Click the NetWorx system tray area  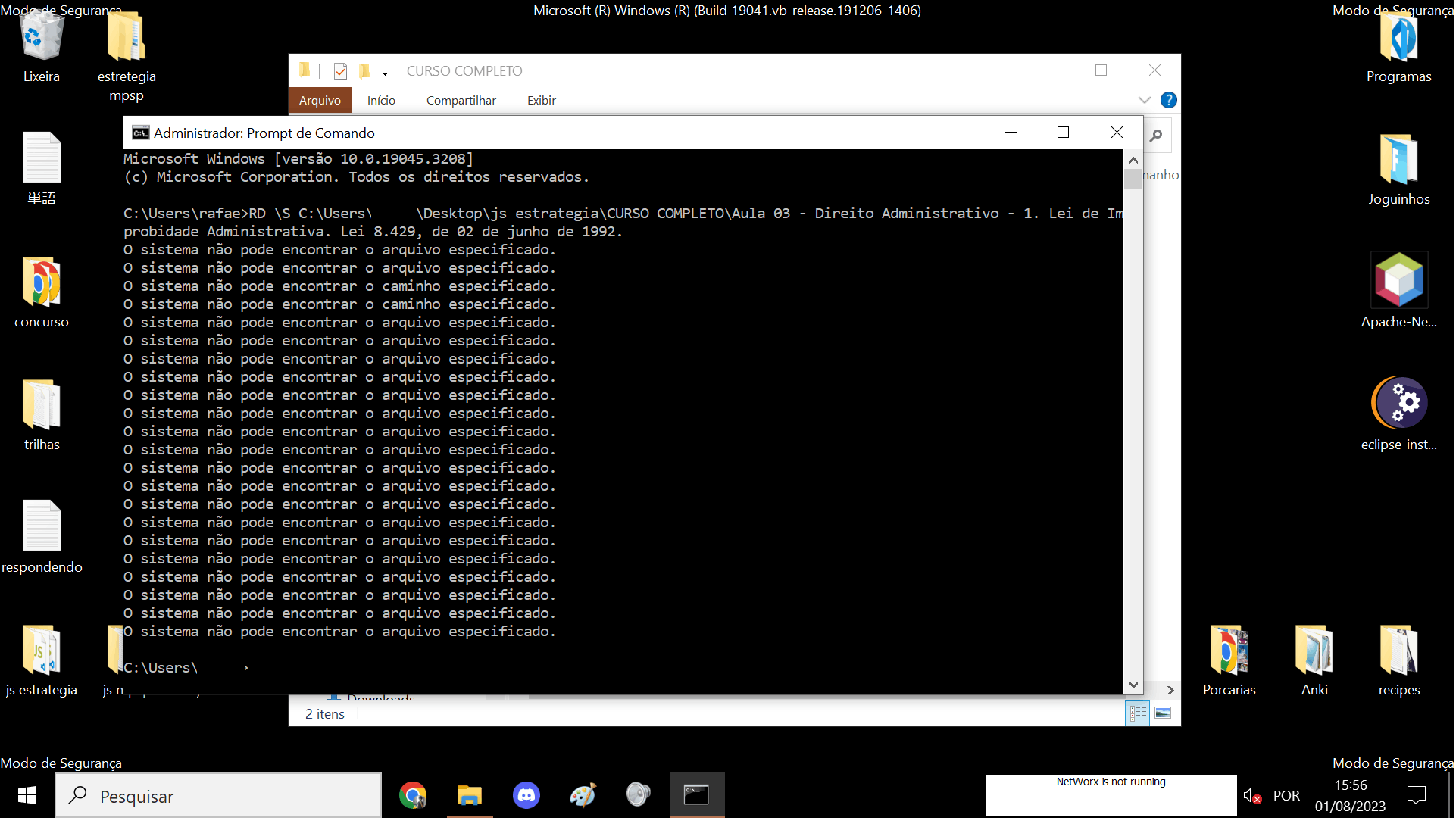(1110, 795)
